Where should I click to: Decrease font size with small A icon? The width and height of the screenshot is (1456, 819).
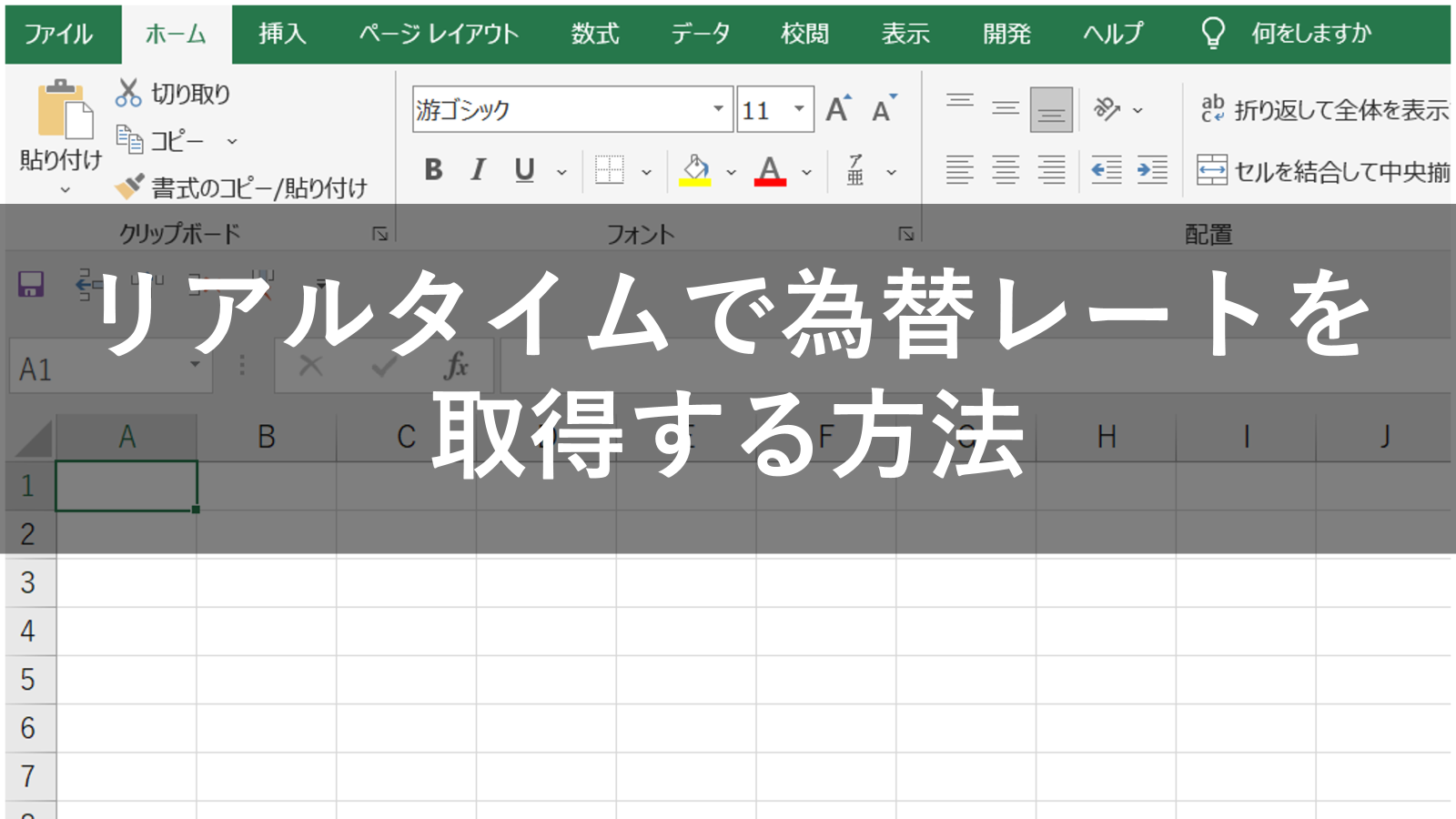point(884,109)
